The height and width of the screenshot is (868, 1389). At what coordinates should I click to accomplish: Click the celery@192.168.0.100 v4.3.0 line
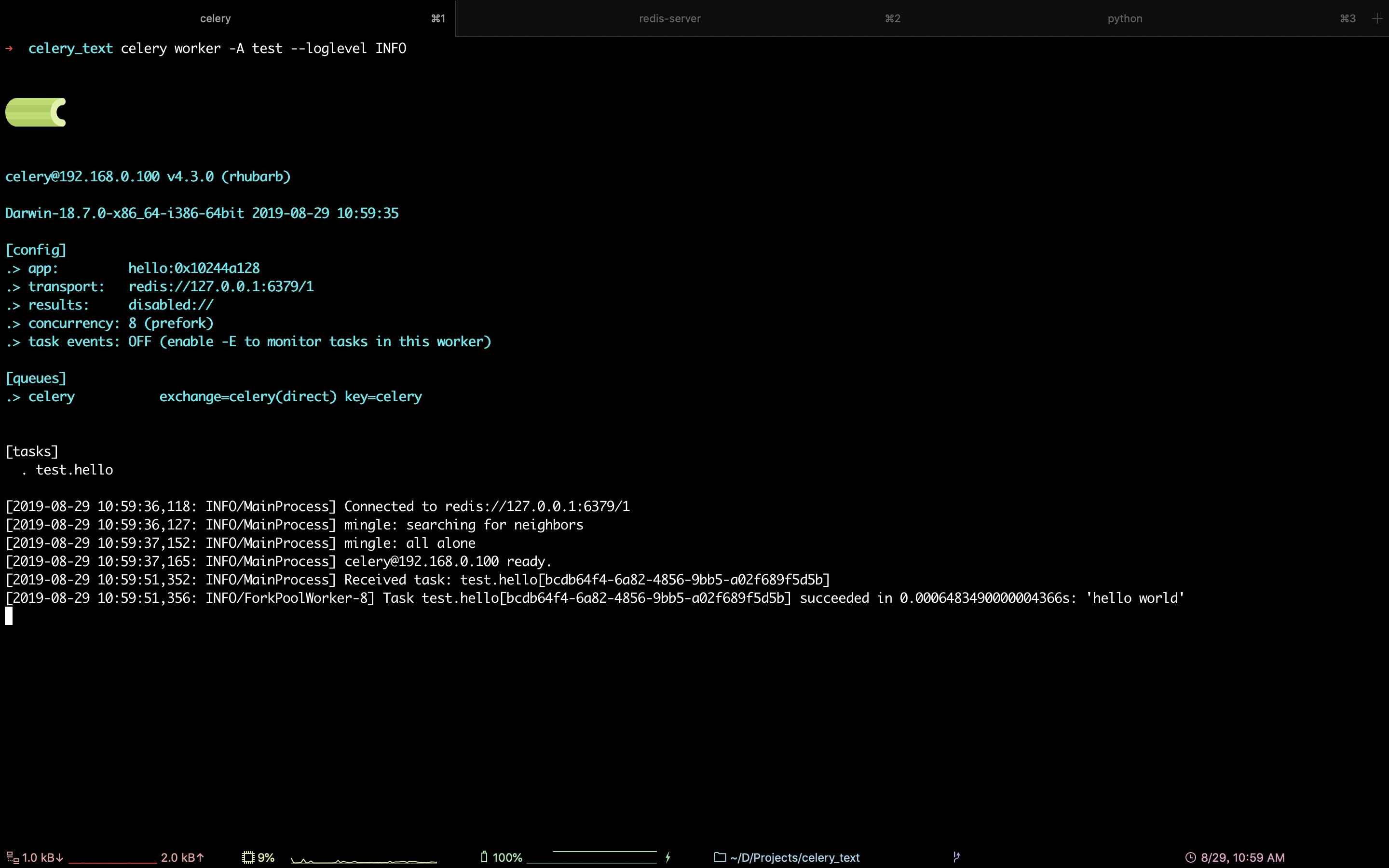click(148, 176)
